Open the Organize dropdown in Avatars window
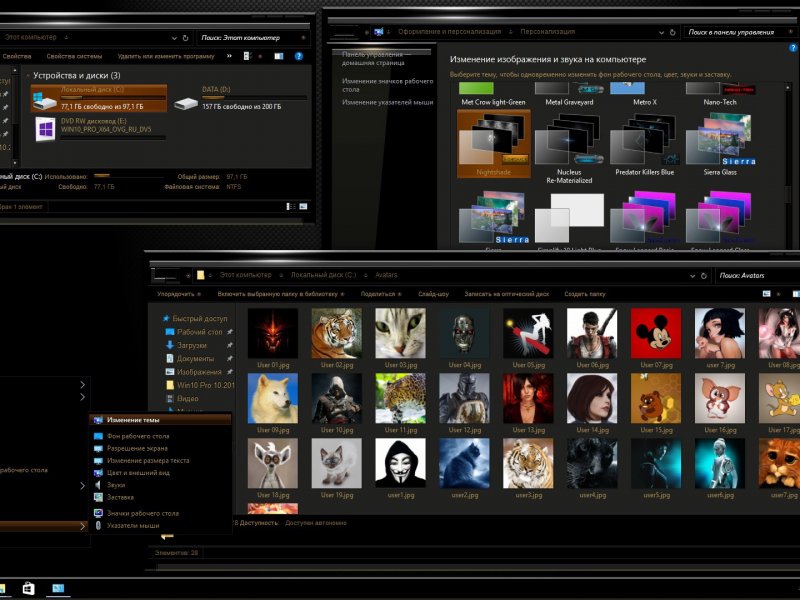Image resolution: width=800 pixels, height=600 pixels. coord(179,294)
